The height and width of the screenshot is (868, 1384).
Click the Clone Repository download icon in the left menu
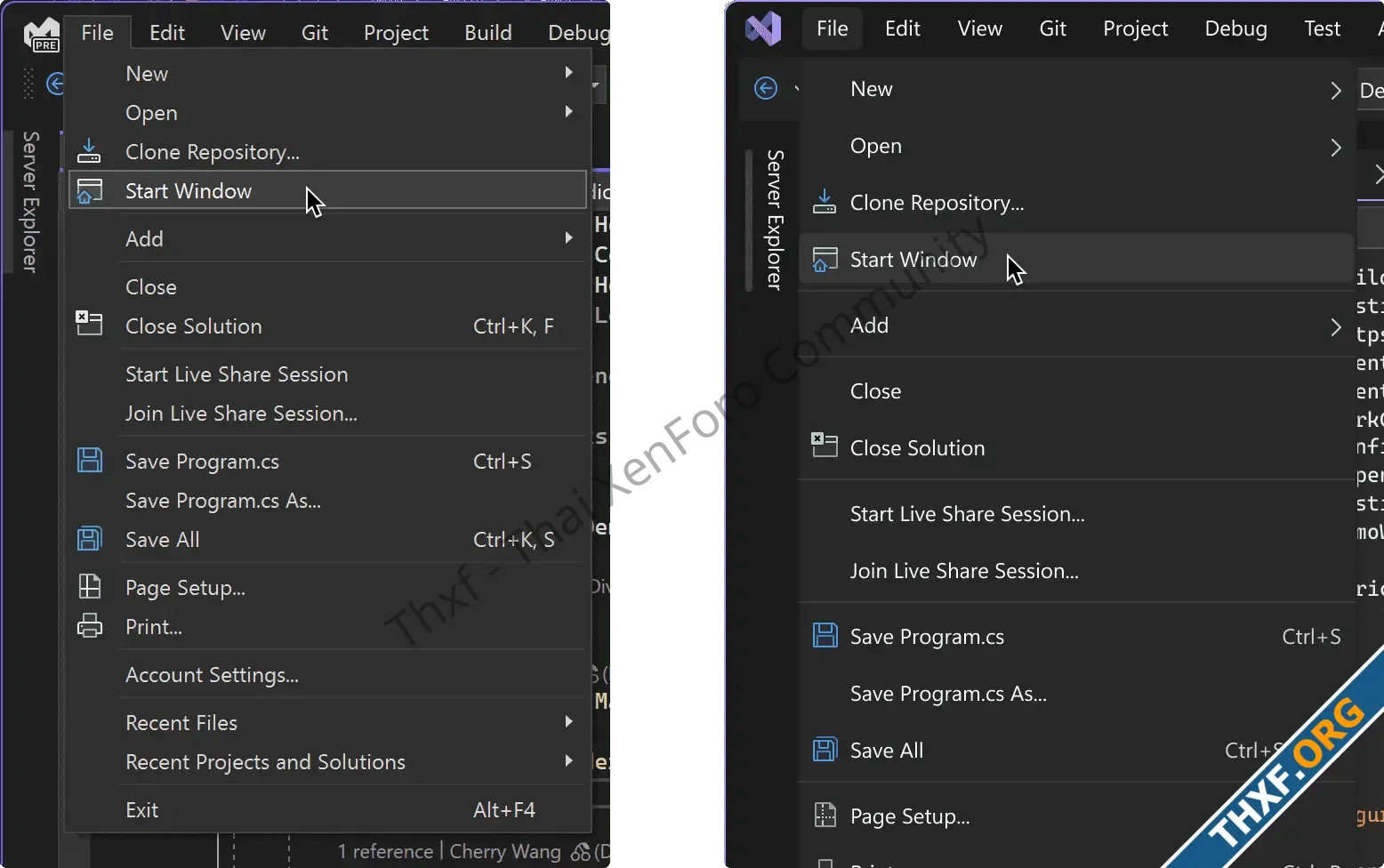pos(89,151)
